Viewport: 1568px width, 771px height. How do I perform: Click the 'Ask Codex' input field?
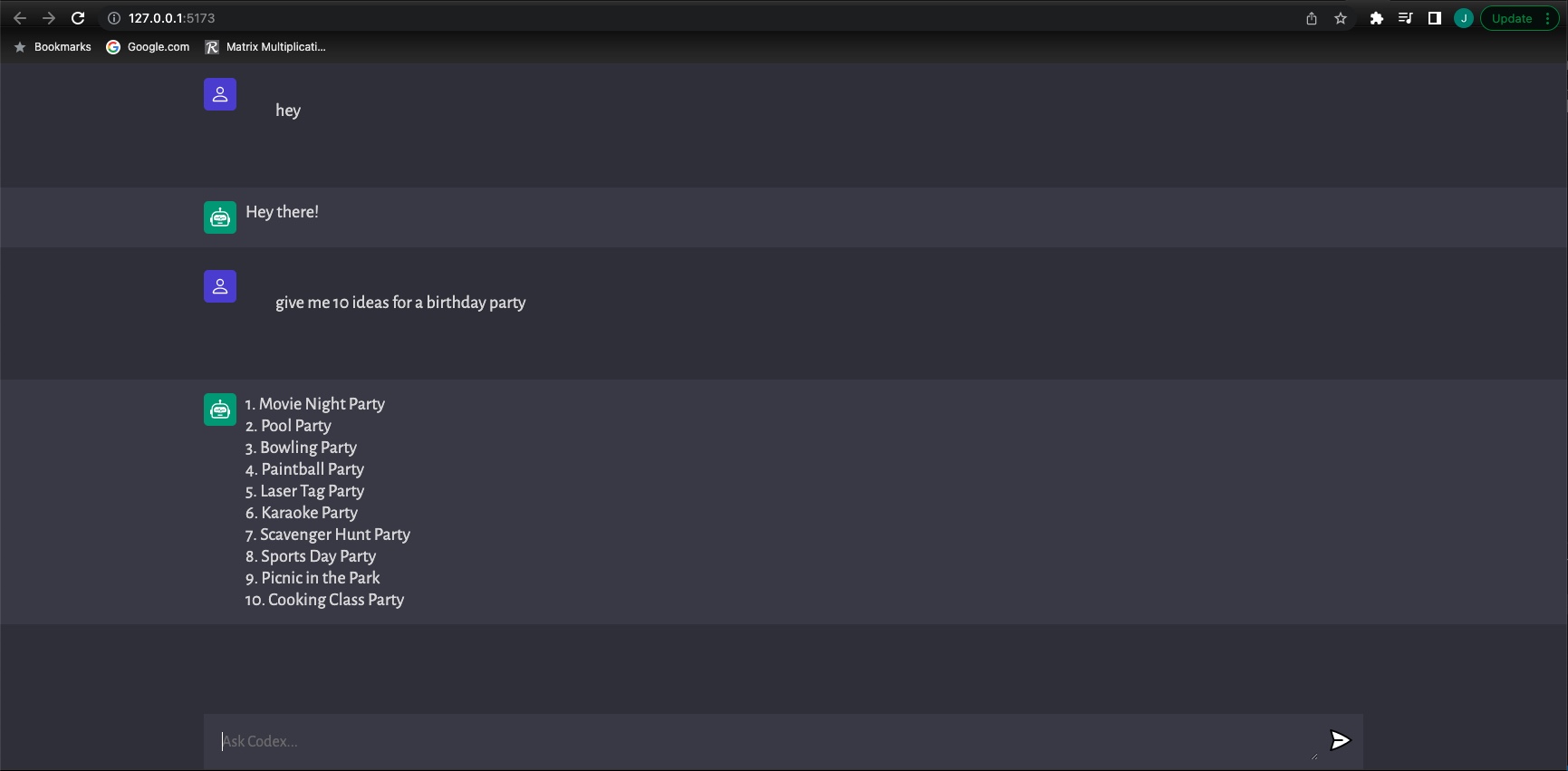coord(634,740)
